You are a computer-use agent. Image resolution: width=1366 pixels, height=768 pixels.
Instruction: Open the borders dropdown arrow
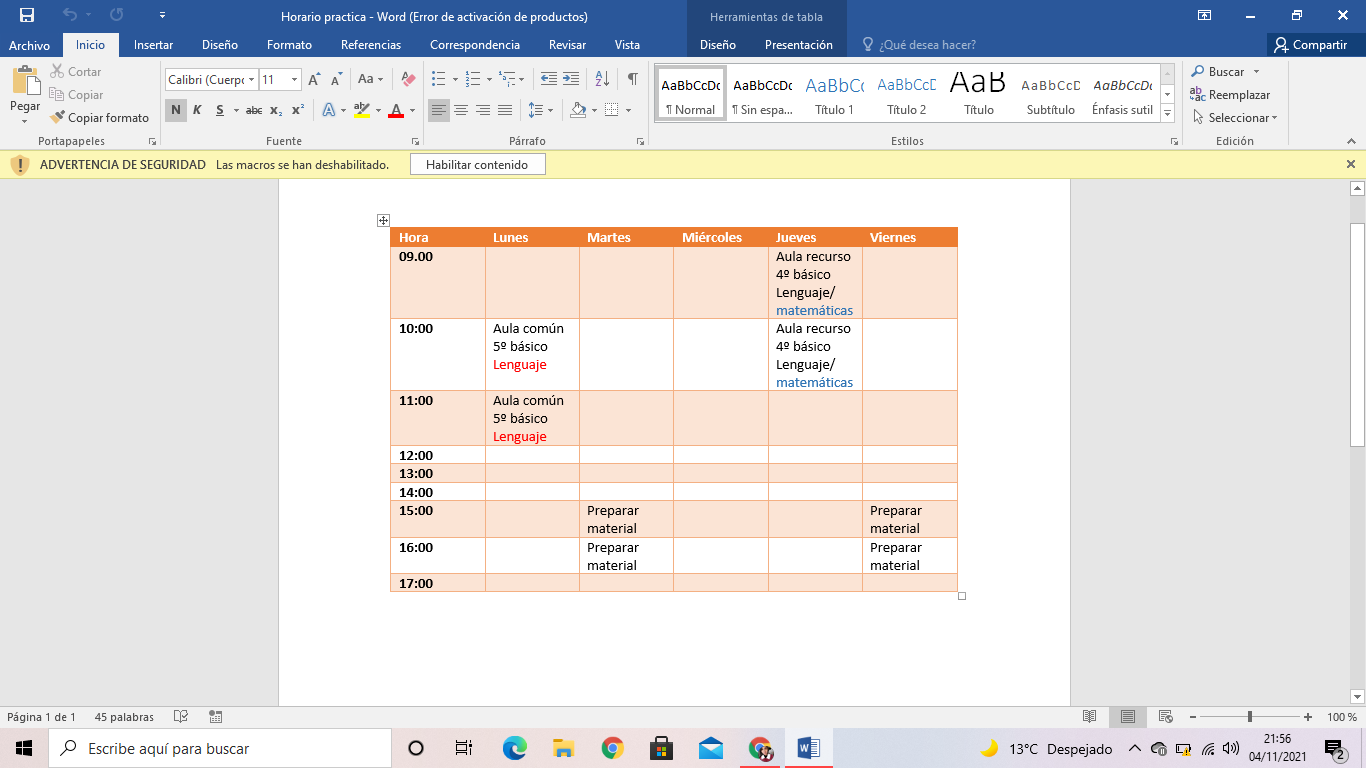627,110
